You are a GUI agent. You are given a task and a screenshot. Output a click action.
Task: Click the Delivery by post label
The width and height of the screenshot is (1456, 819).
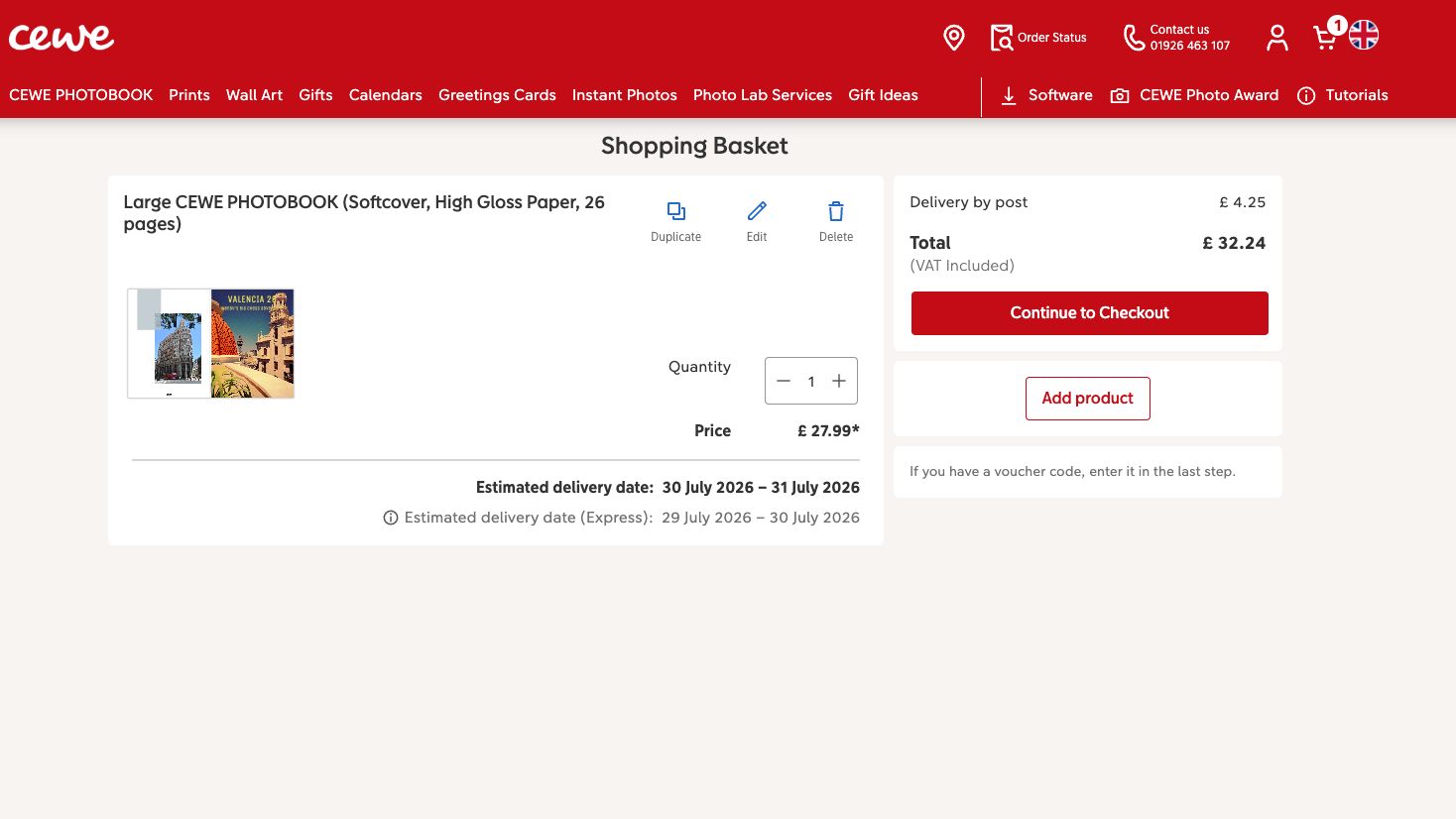pyautogui.click(x=969, y=202)
